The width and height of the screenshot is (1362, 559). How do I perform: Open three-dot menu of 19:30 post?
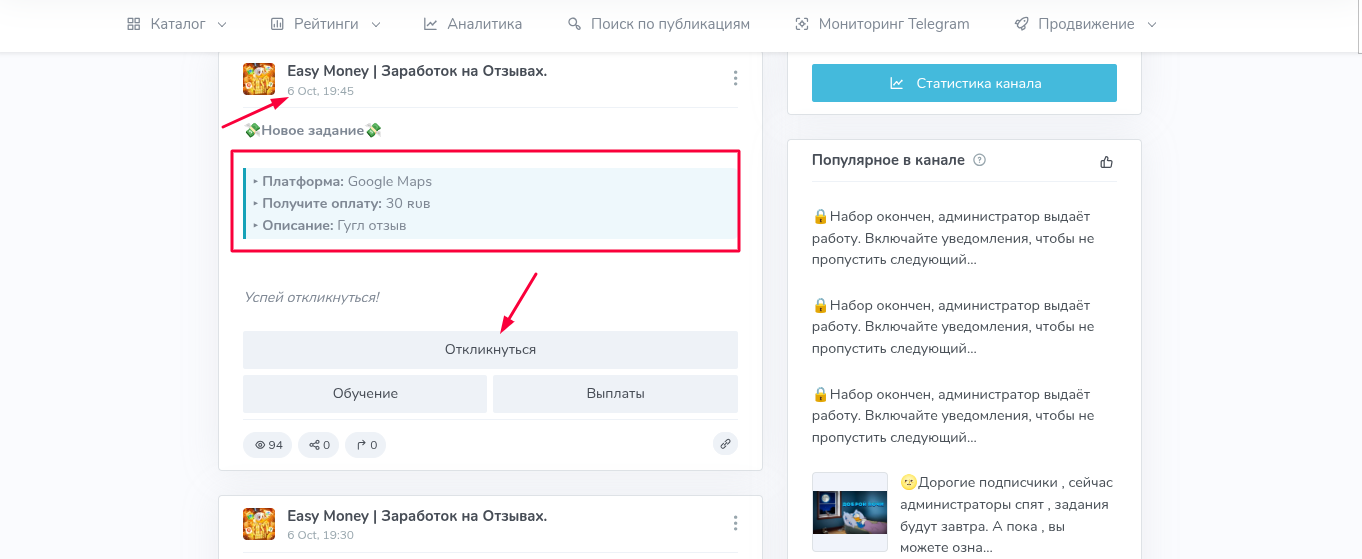tap(735, 523)
